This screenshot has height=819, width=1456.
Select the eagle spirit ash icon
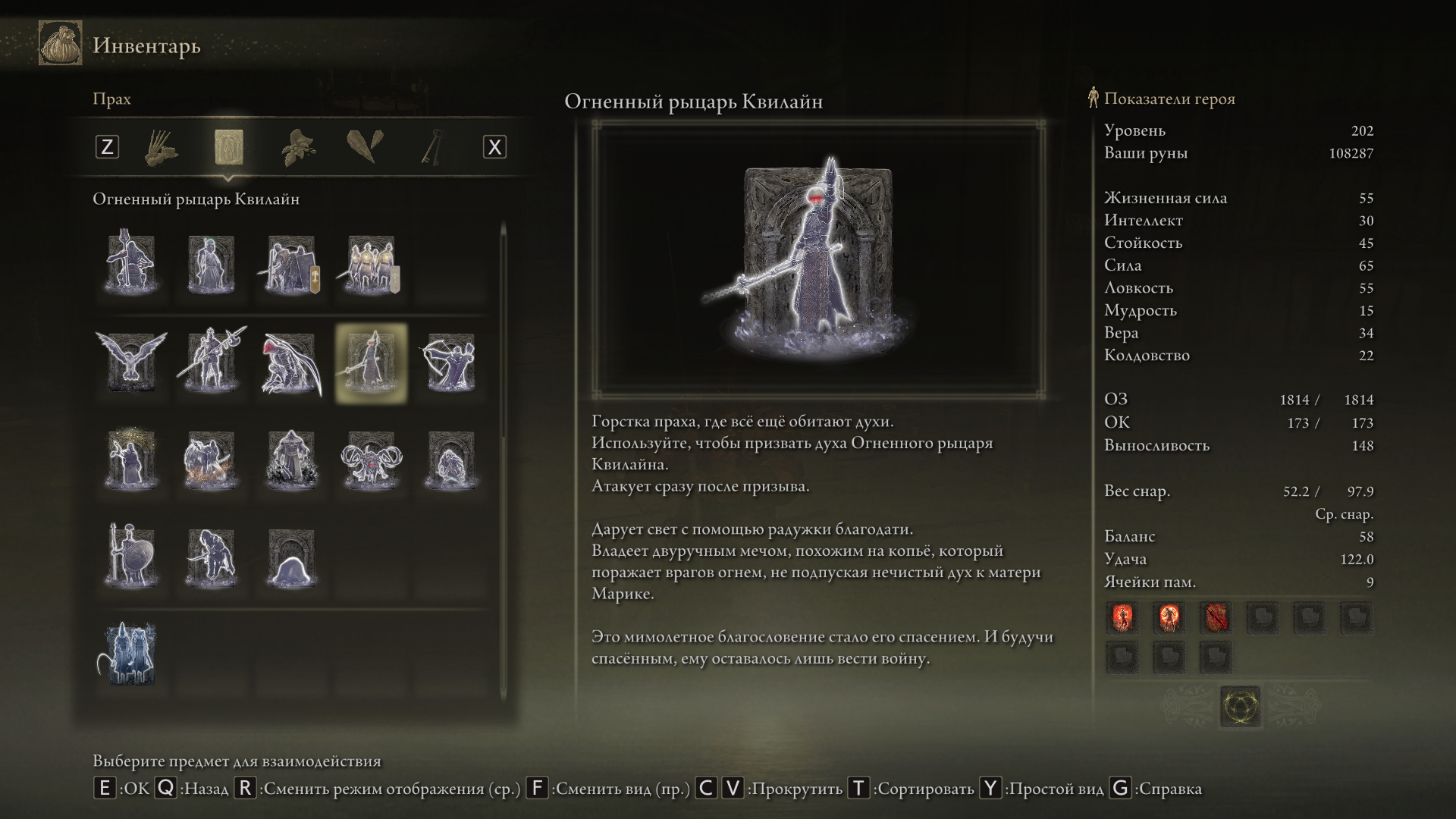(131, 362)
